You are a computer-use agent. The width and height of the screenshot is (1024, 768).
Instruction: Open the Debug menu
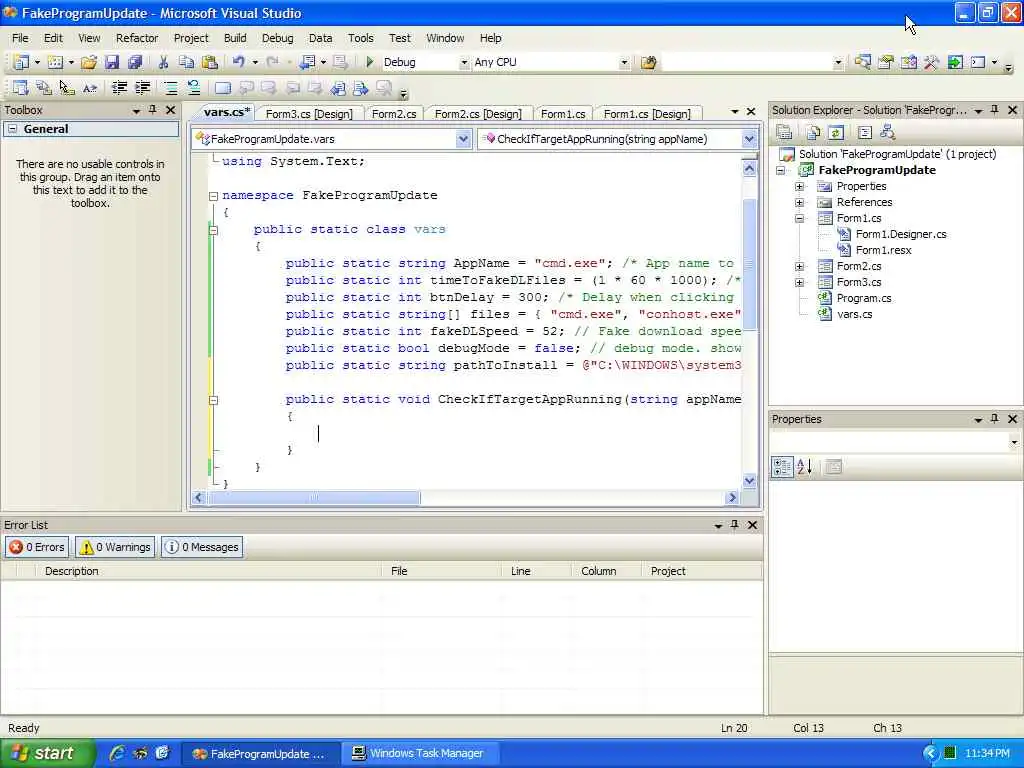278,38
